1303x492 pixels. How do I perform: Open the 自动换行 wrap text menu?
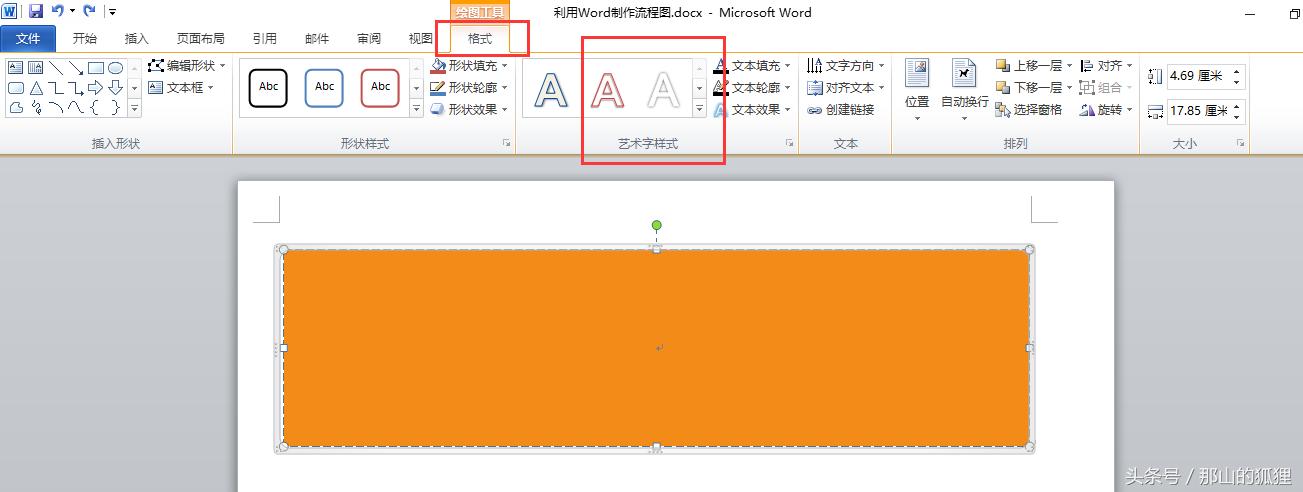965,90
